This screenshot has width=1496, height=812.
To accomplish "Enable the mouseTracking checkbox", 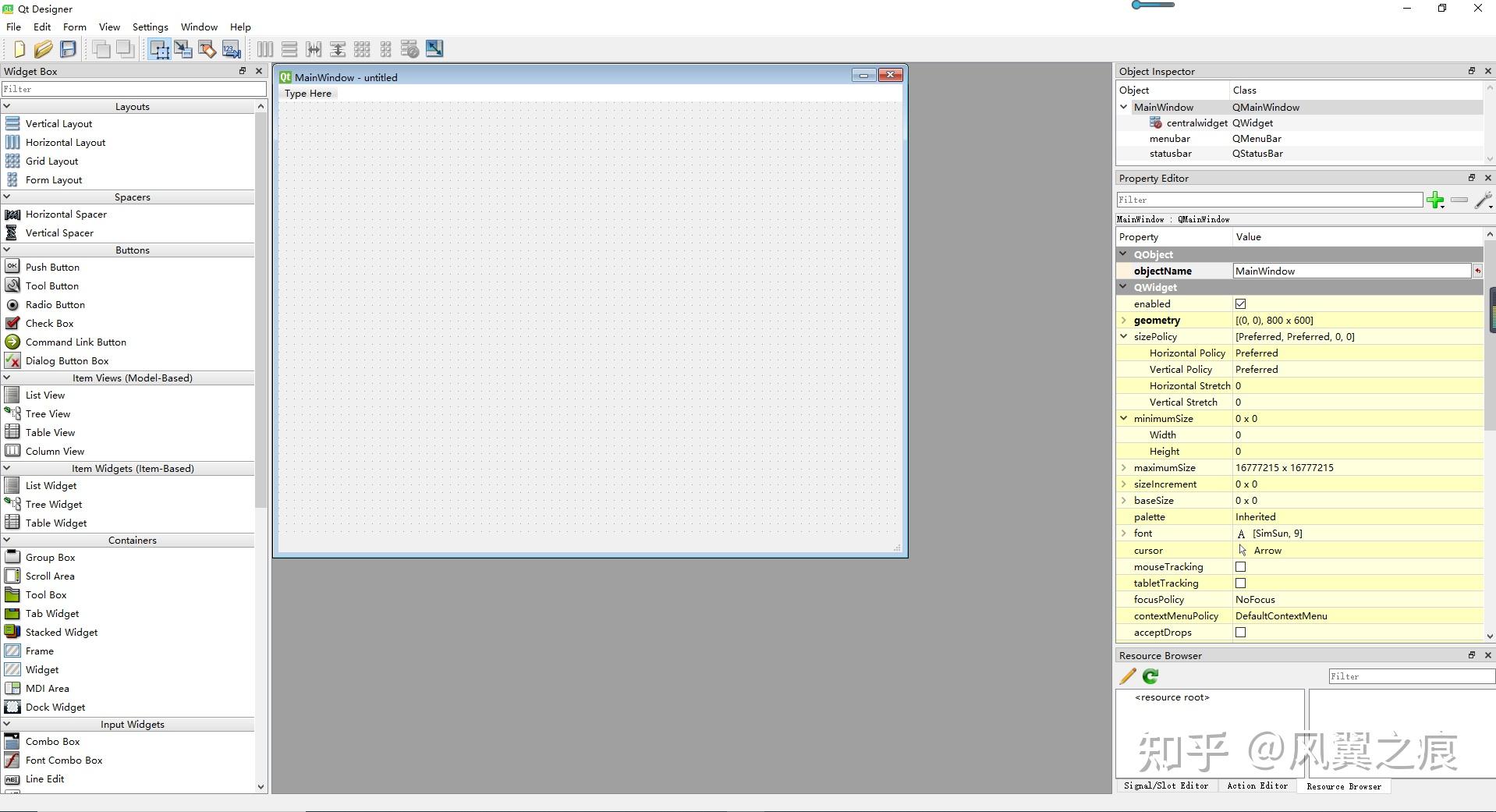I will pyautogui.click(x=1240, y=566).
